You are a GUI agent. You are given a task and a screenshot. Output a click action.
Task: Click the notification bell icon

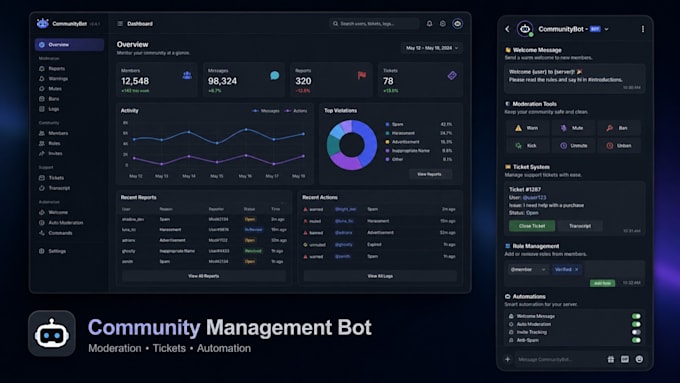[429, 23]
